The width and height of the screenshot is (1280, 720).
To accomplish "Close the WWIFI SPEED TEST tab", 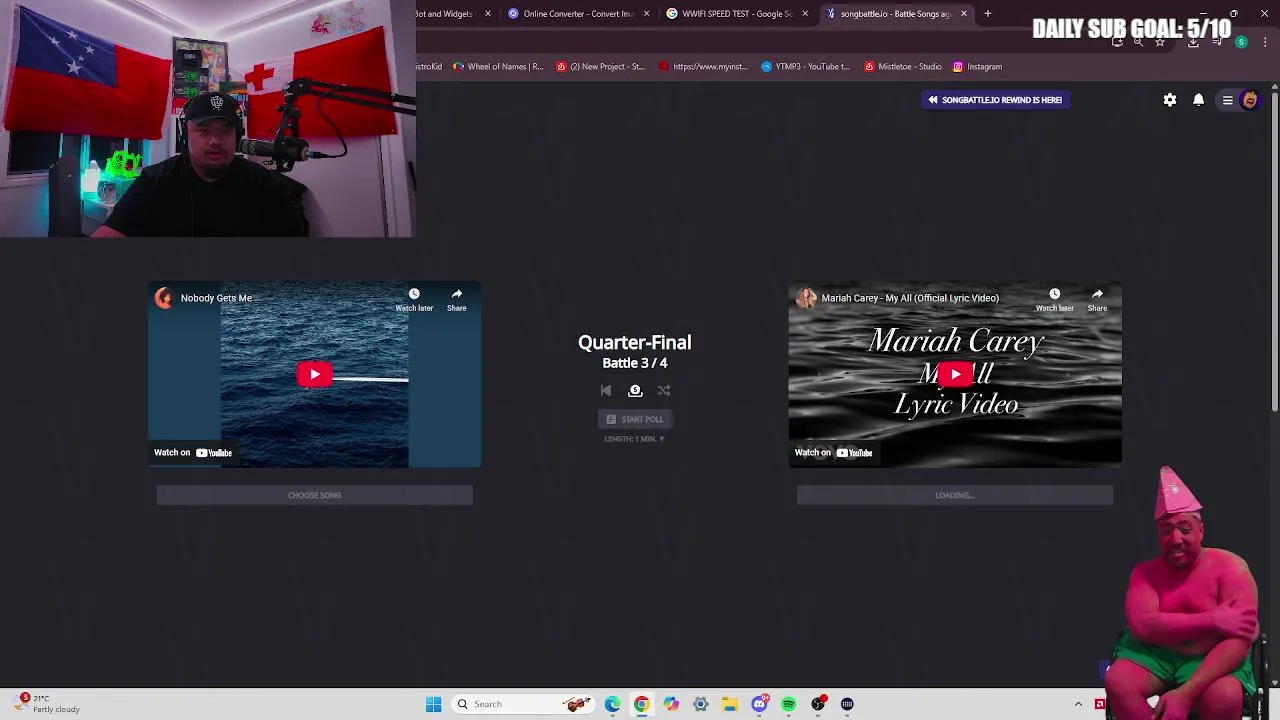I will [x=805, y=14].
